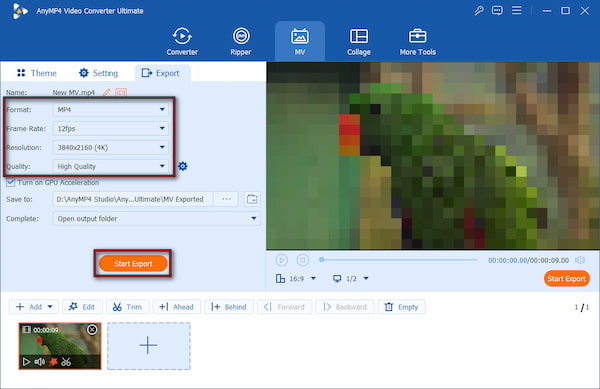Open clip effects with the star icon
The height and width of the screenshot is (389, 600).
[x=53, y=361]
